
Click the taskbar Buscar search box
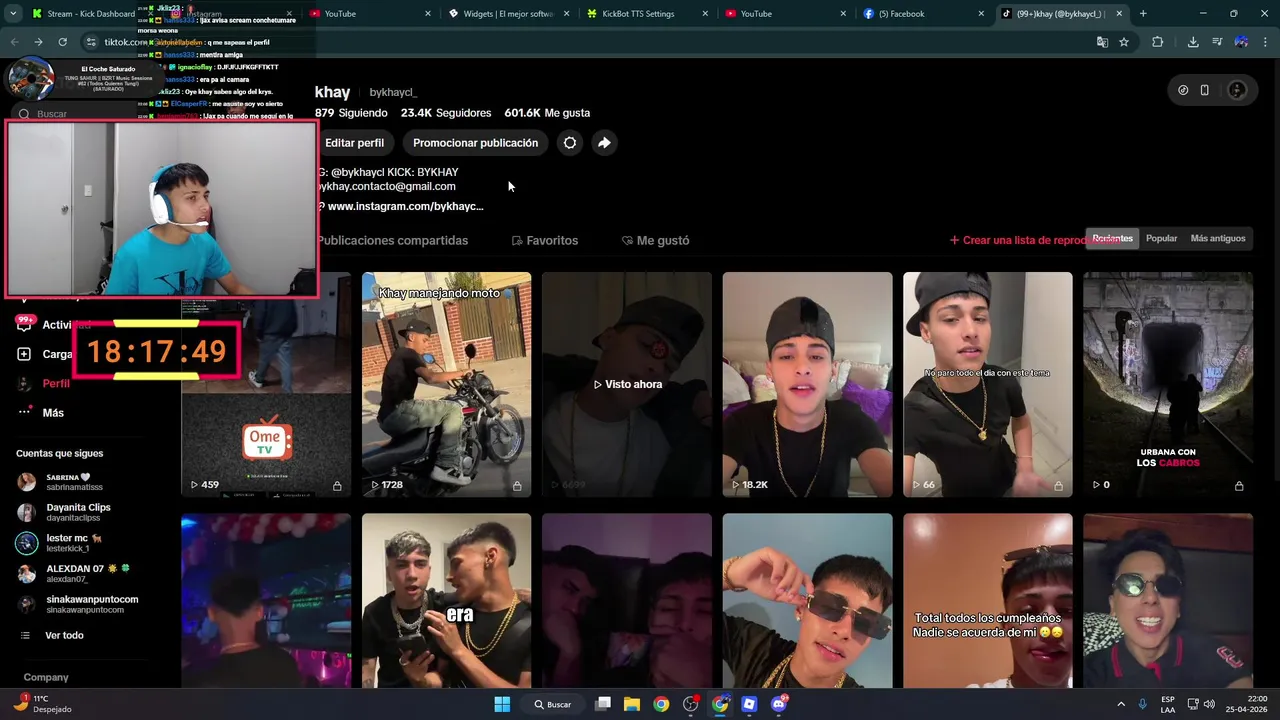point(553,704)
